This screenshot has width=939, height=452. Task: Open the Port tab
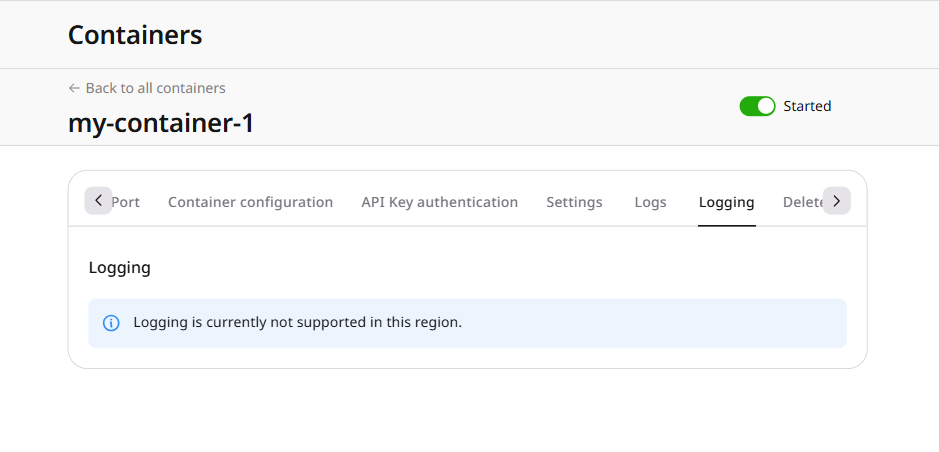(126, 202)
